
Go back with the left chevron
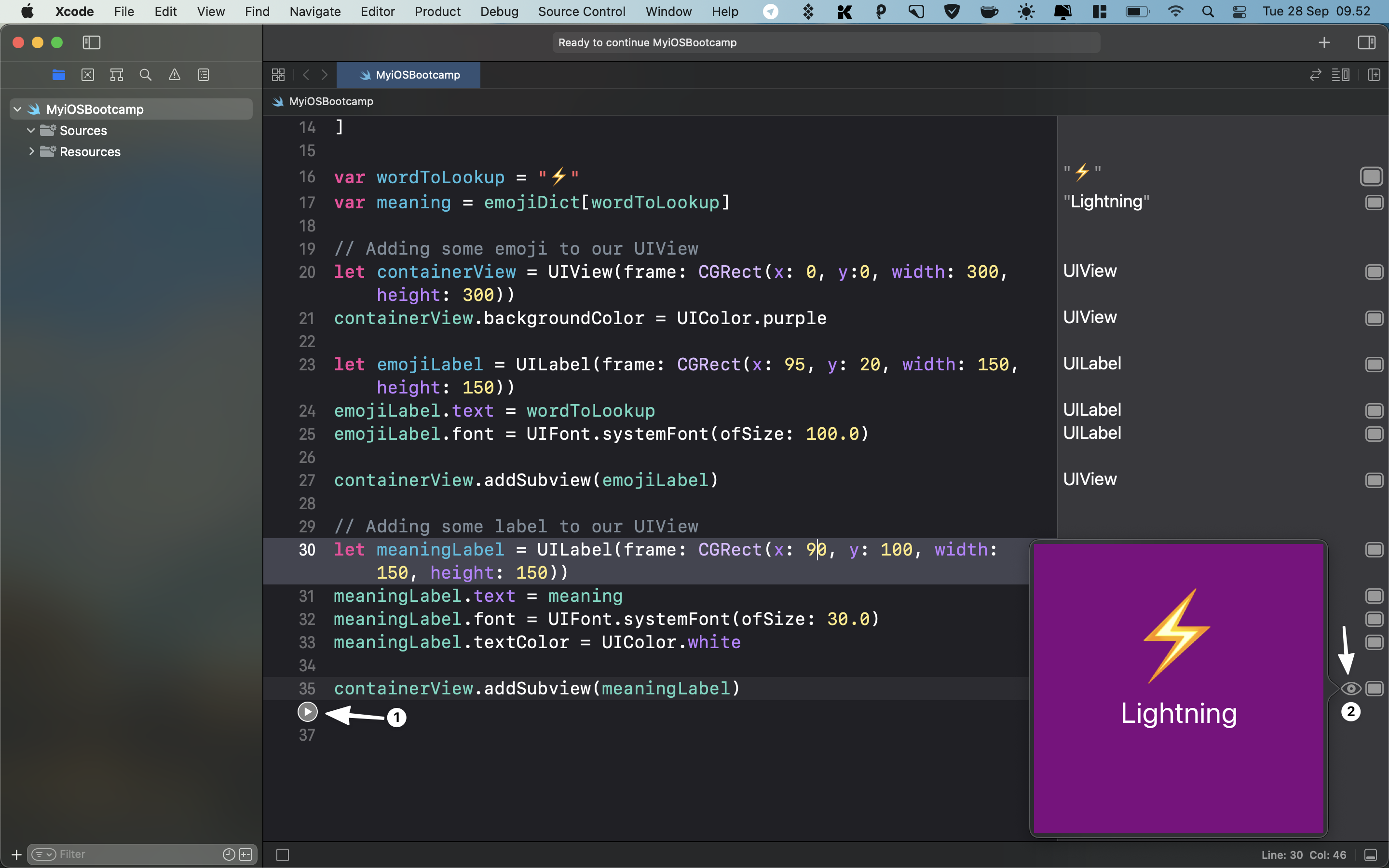(306, 75)
